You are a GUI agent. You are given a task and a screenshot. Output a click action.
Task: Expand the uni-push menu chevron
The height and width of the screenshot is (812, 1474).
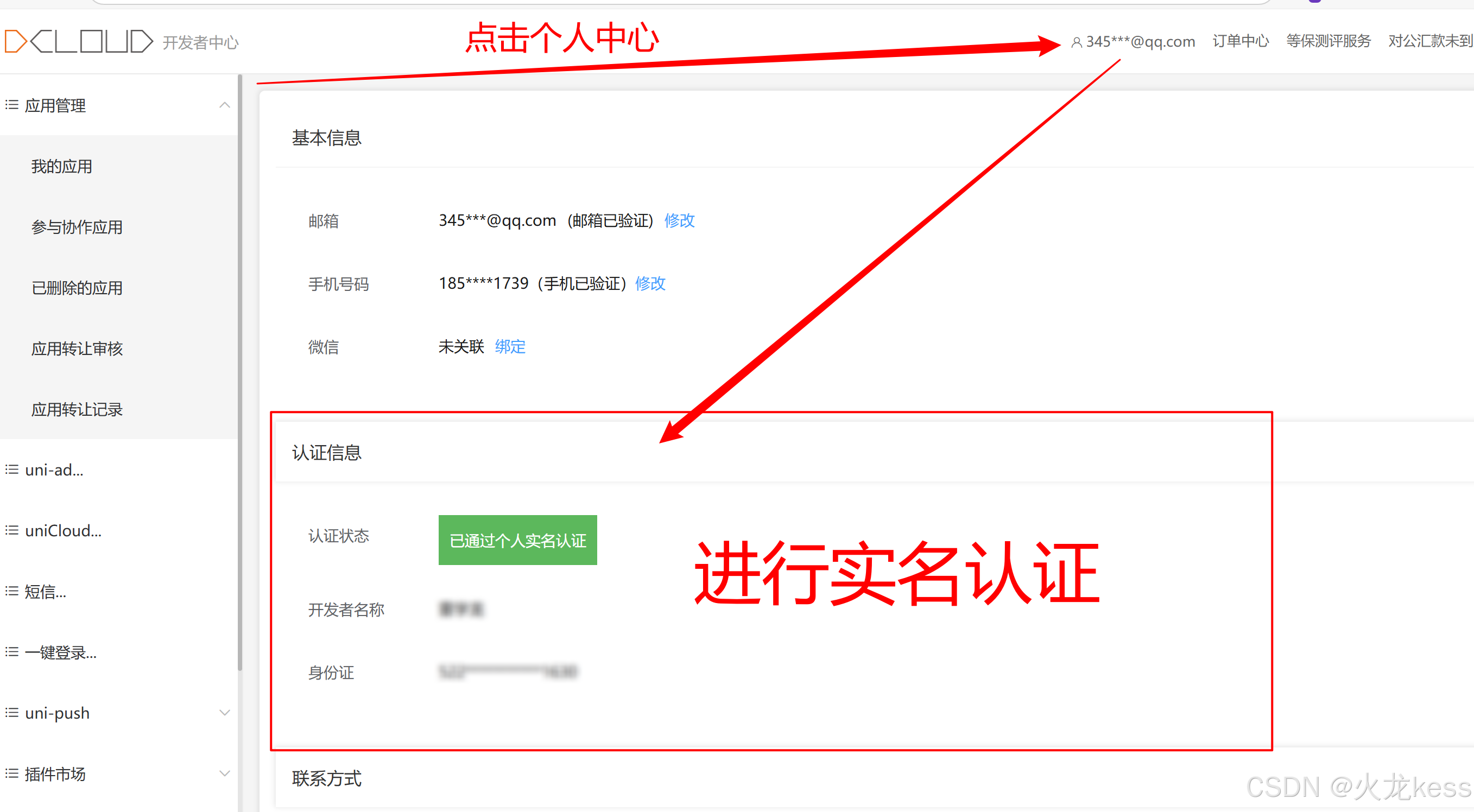[x=225, y=713]
